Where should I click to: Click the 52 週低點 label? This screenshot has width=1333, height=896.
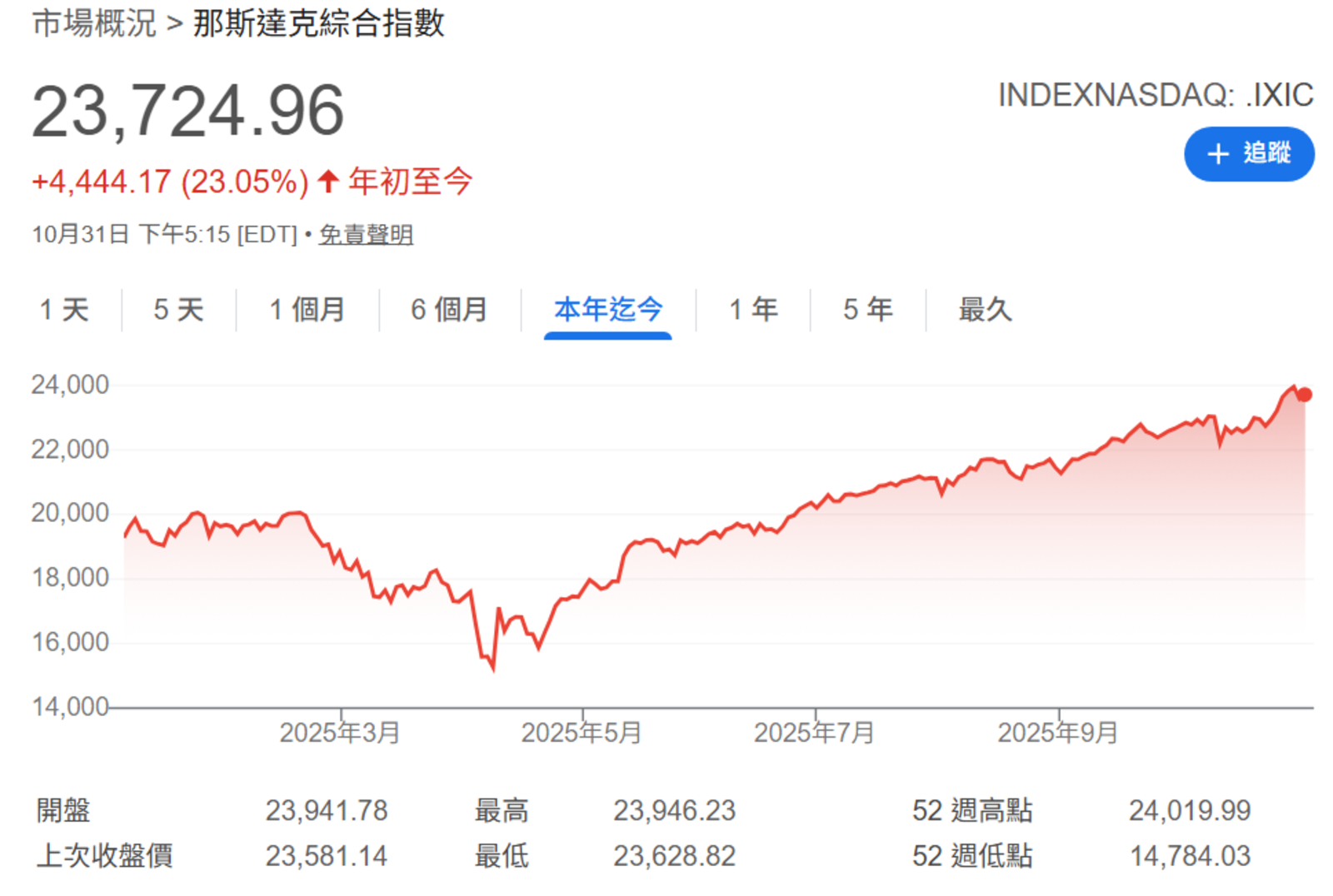(x=972, y=856)
